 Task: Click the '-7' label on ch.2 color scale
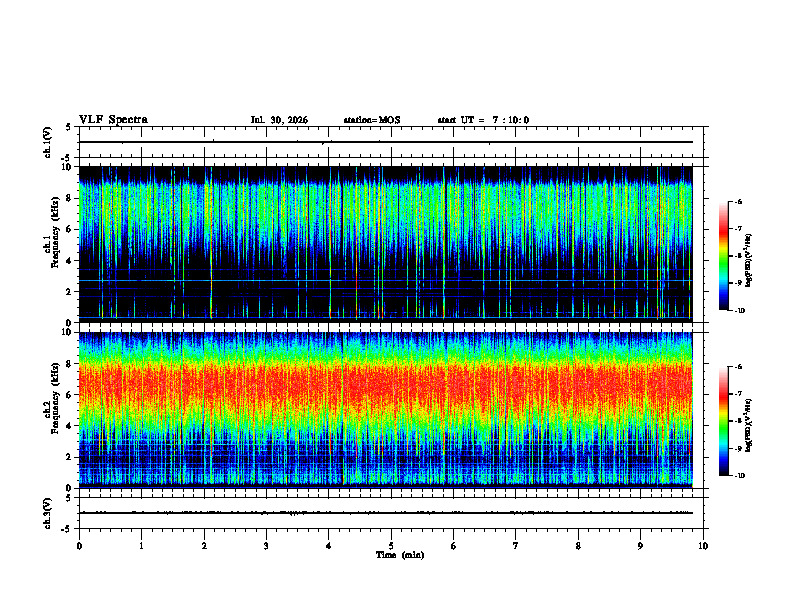pos(739,394)
